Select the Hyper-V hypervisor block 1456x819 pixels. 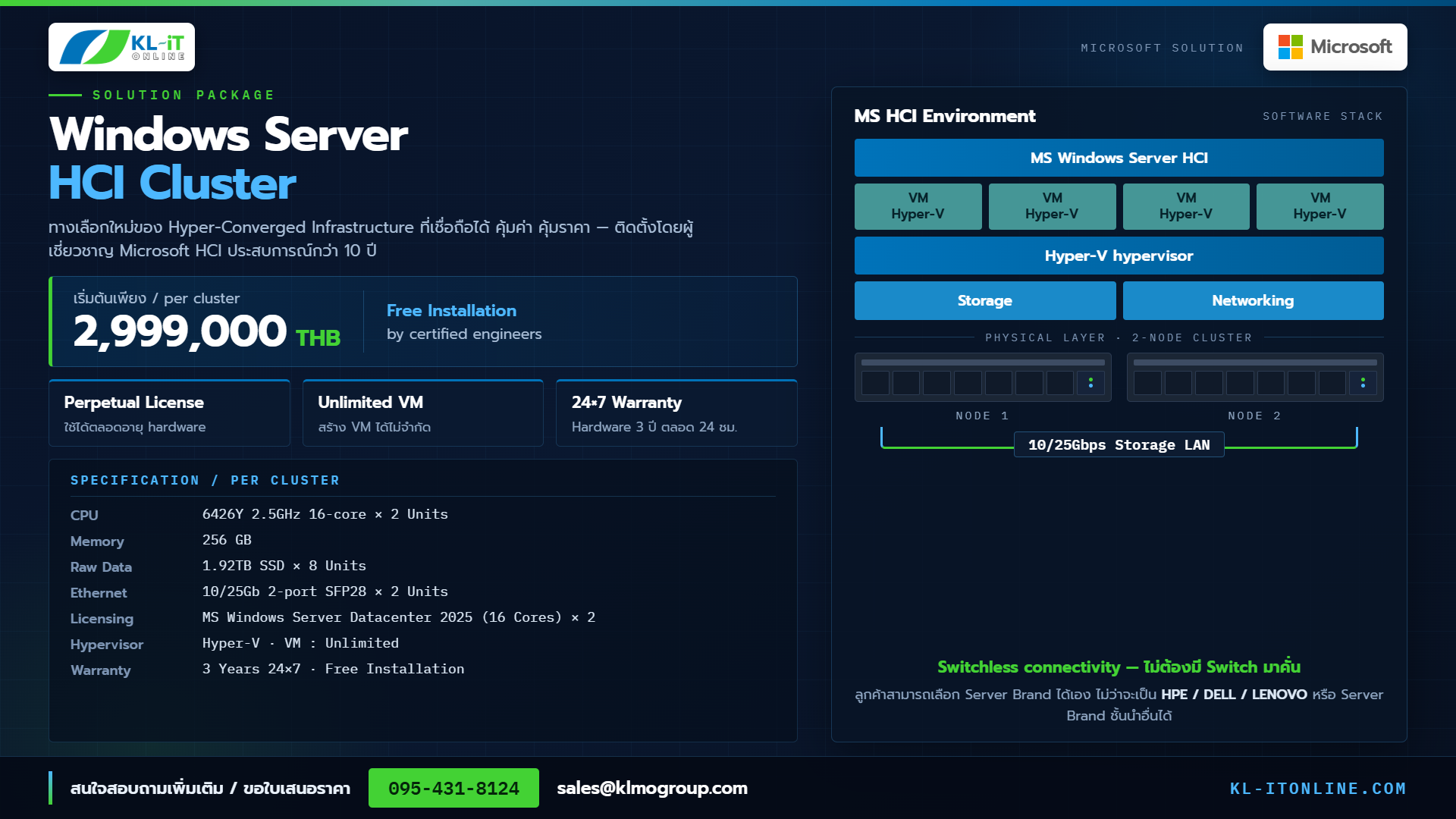point(1119,256)
